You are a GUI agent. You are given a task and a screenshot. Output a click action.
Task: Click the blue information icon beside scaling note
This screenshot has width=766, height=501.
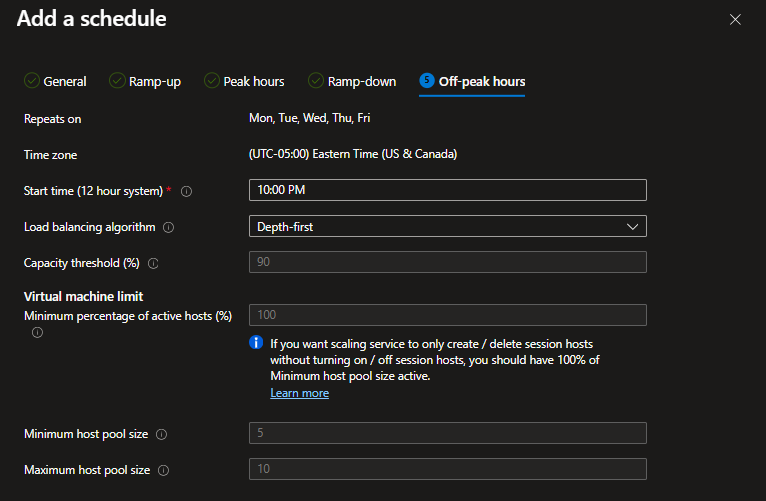[x=256, y=342]
